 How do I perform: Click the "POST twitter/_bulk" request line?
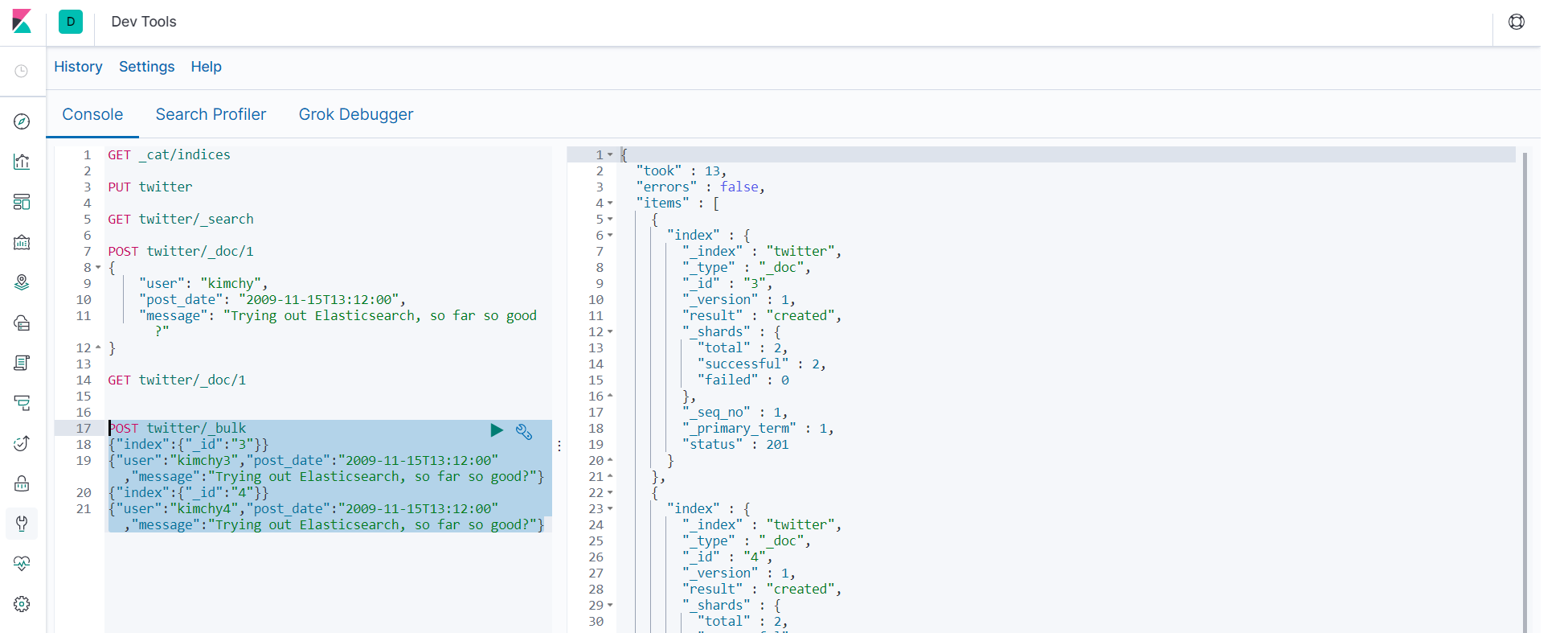coord(178,428)
